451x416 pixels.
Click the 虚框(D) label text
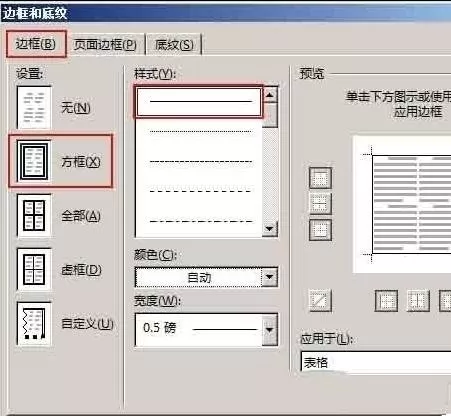81,270
